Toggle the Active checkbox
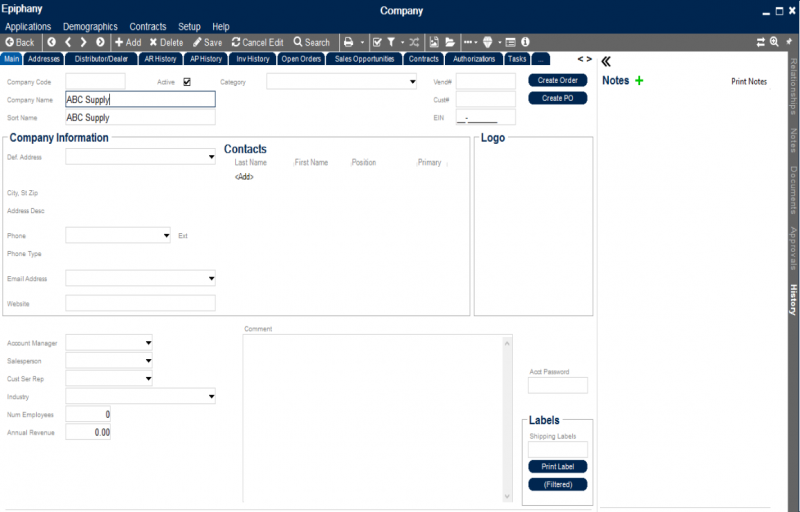This screenshot has width=800, height=512. tap(187, 82)
